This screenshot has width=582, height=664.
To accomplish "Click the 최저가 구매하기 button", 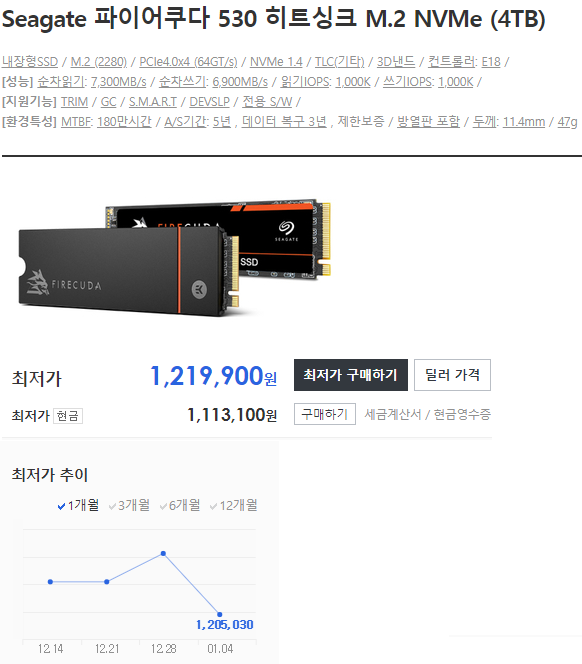I will tap(351, 375).
